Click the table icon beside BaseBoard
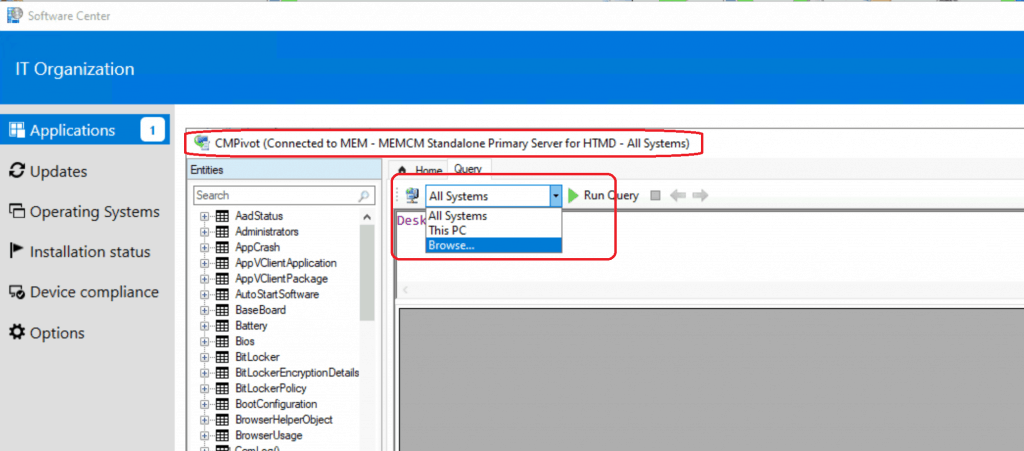This screenshot has height=451, width=1024. [x=222, y=310]
